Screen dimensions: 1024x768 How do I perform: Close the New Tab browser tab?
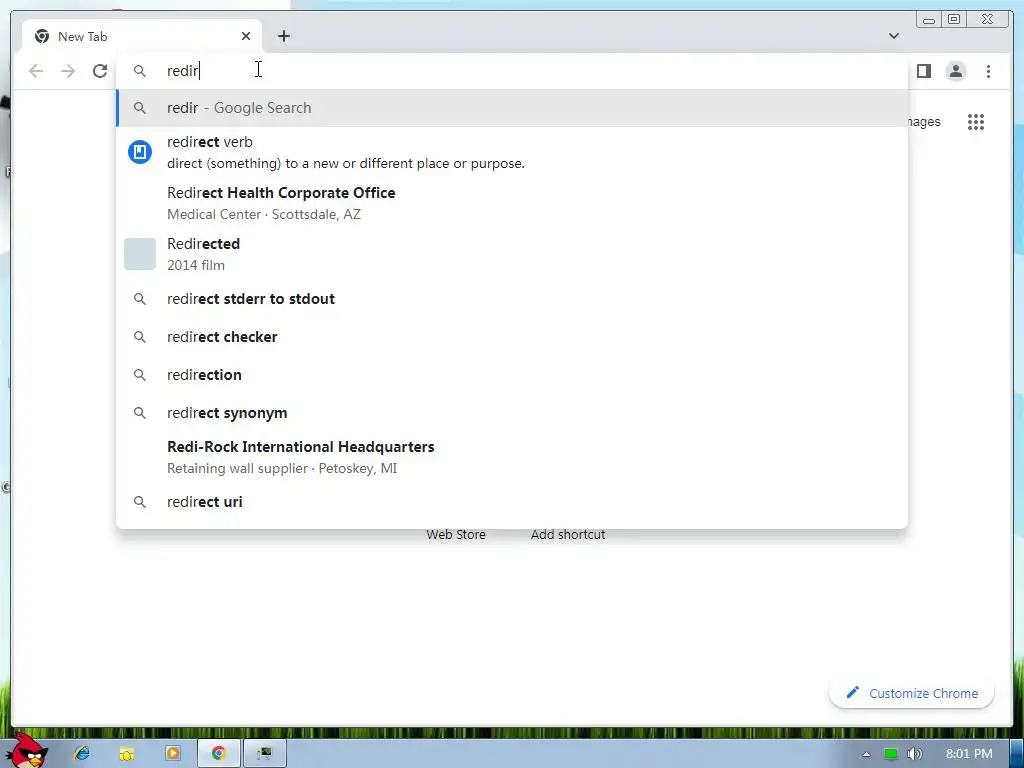246,37
